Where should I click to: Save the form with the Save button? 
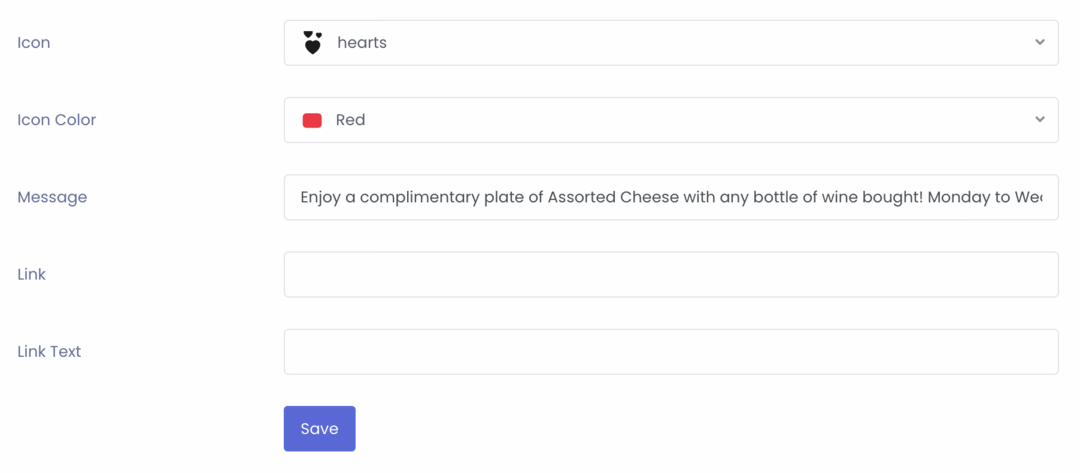pos(320,428)
